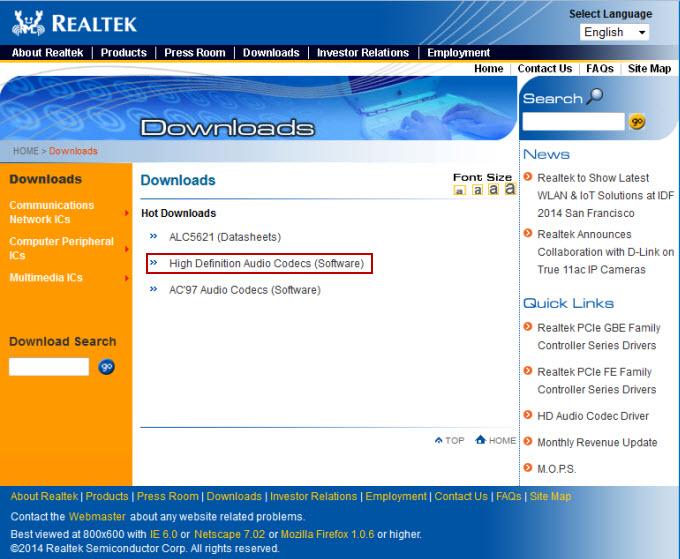Focus the site Search text field
Image resolution: width=680 pixels, height=559 pixels.
coord(573,122)
